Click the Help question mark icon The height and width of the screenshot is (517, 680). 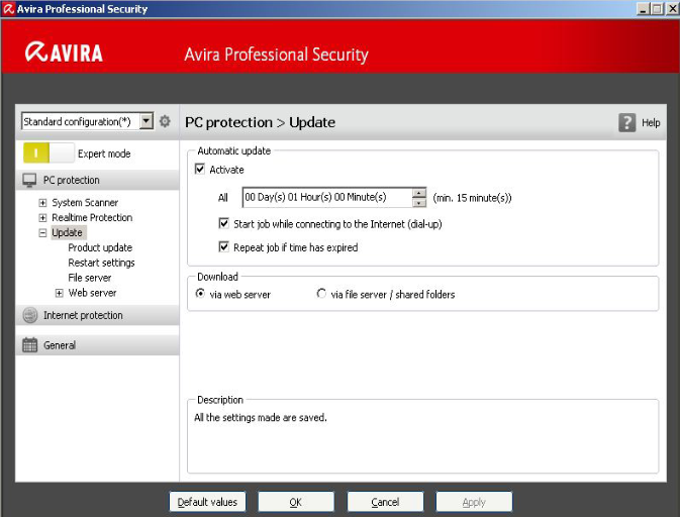pyautogui.click(x=627, y=122)
